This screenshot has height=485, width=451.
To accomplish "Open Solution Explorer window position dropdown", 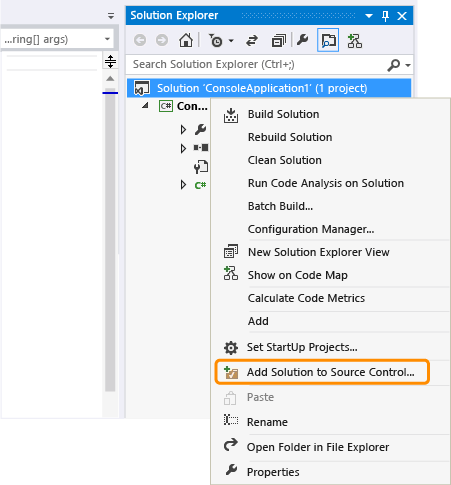I will tap(369, 16).
